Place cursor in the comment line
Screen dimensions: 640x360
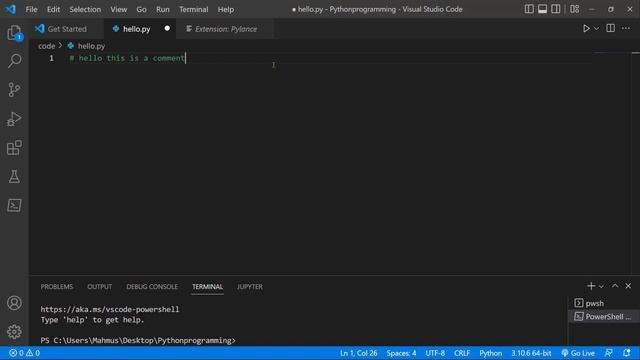127,58
